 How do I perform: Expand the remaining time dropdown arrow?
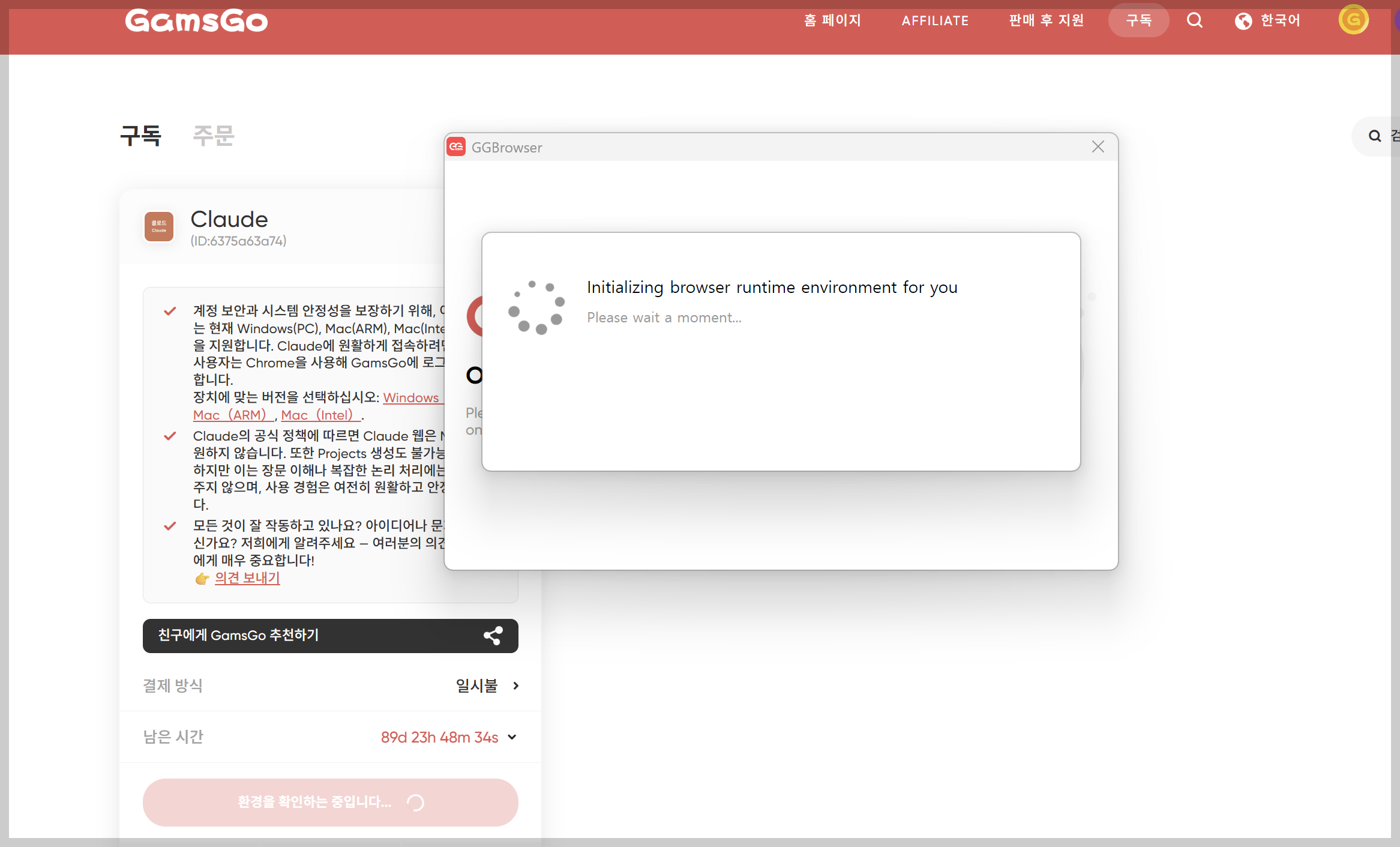coord(512,737)
